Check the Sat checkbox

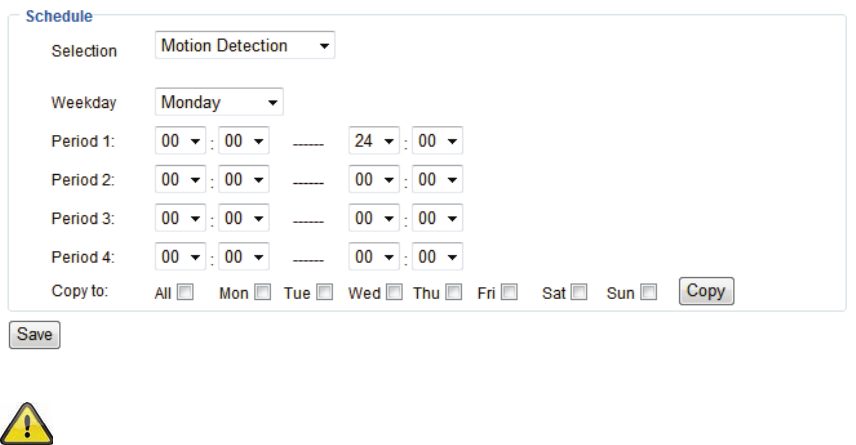click(x=579, y=292)
